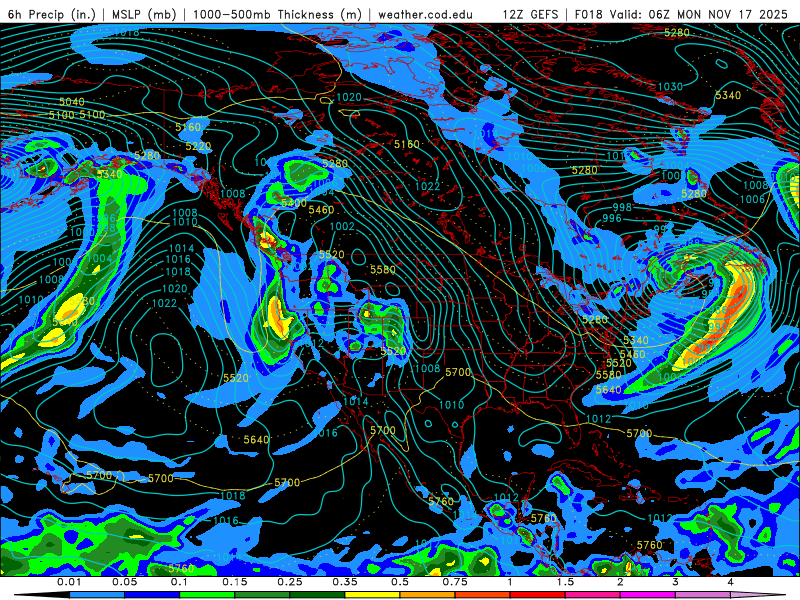Click the '5040' thickness contour label
The height and width of the screenshot is (600, 800).
(72, 102)
